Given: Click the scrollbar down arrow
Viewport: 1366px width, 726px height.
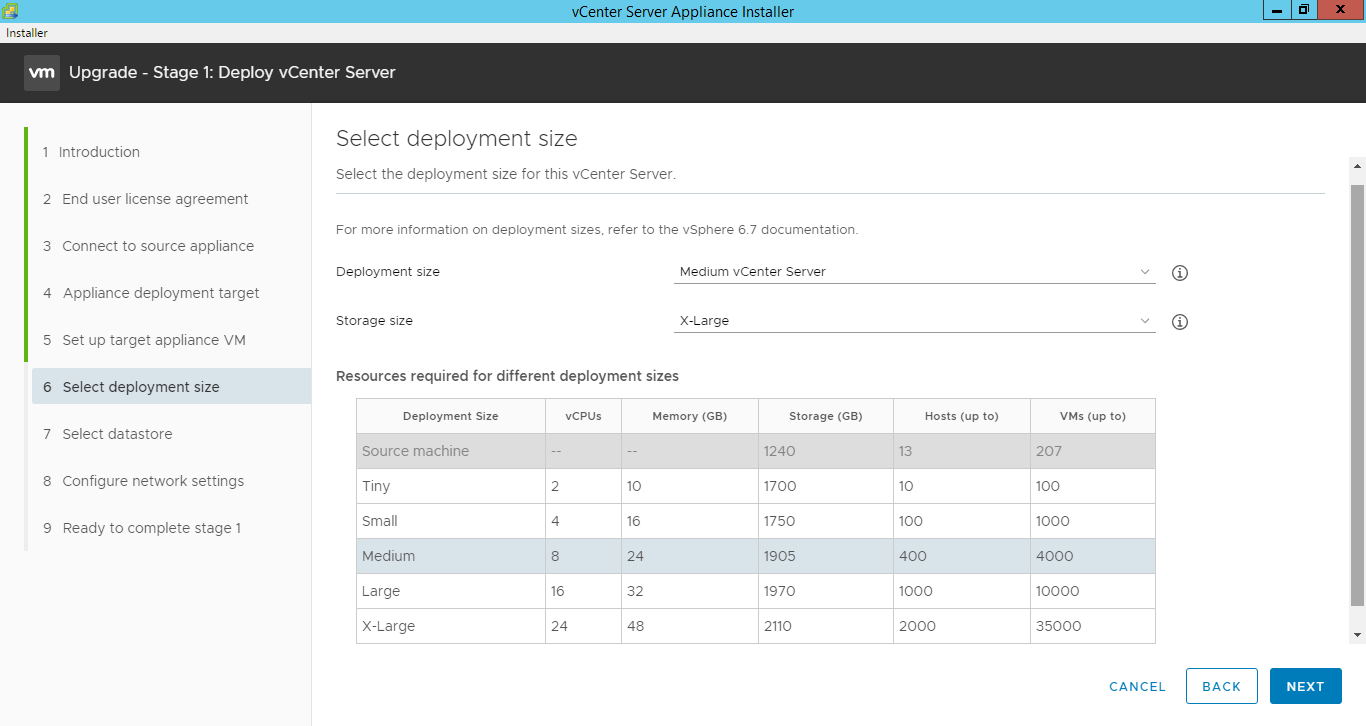Looking at the screenshot, I should point(1357,633).
